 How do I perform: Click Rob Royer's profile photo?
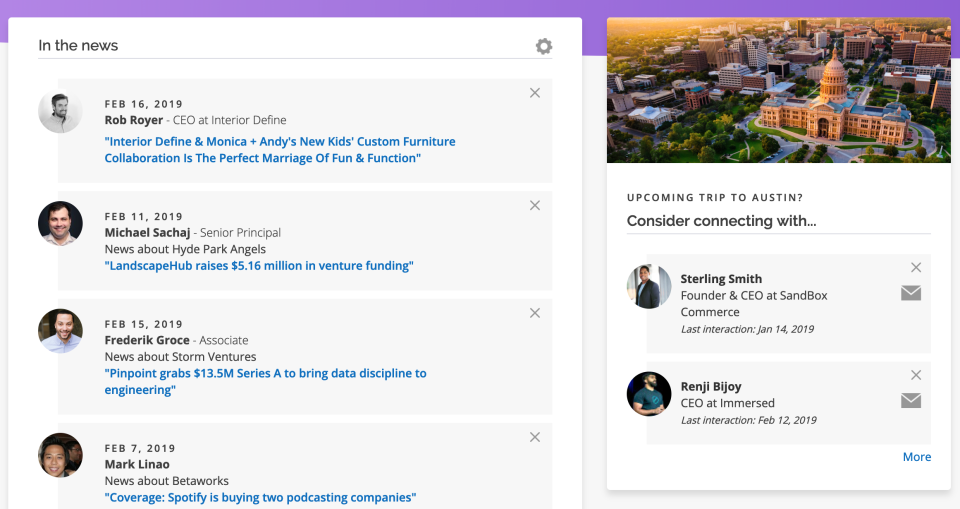(60, 111)
